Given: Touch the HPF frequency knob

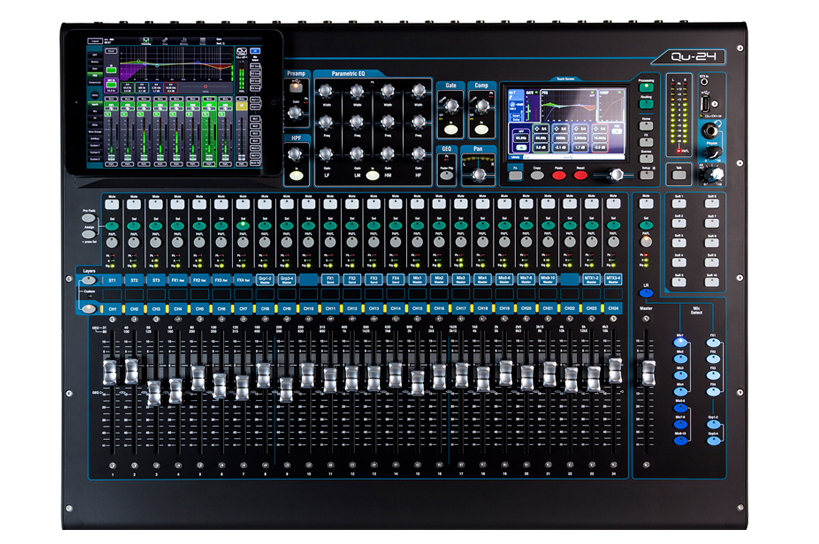Looking at the screenshot, I should [x=295, y=153].
